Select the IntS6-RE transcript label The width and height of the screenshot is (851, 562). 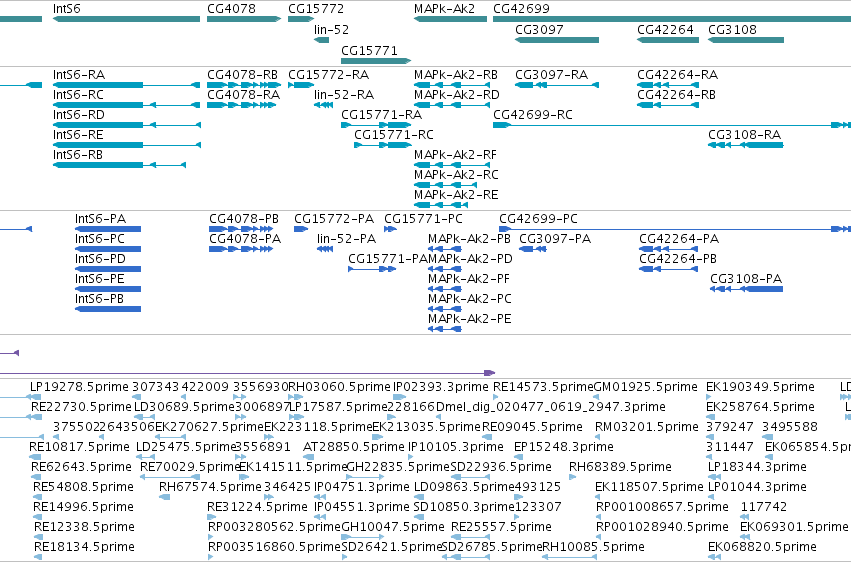[x=79, y=135]
